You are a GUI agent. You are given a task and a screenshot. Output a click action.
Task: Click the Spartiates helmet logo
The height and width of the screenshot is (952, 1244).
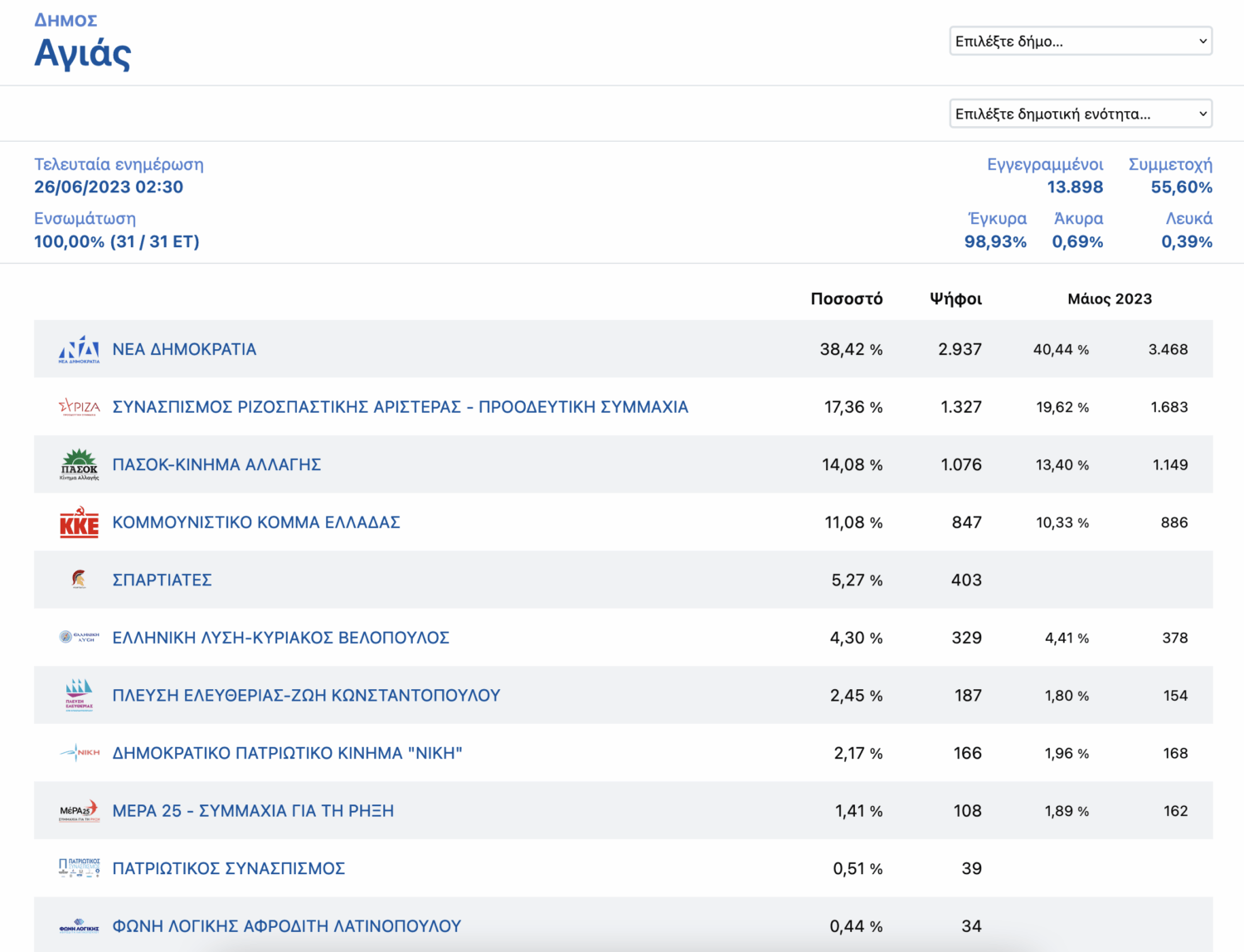(x=79, y=580)
